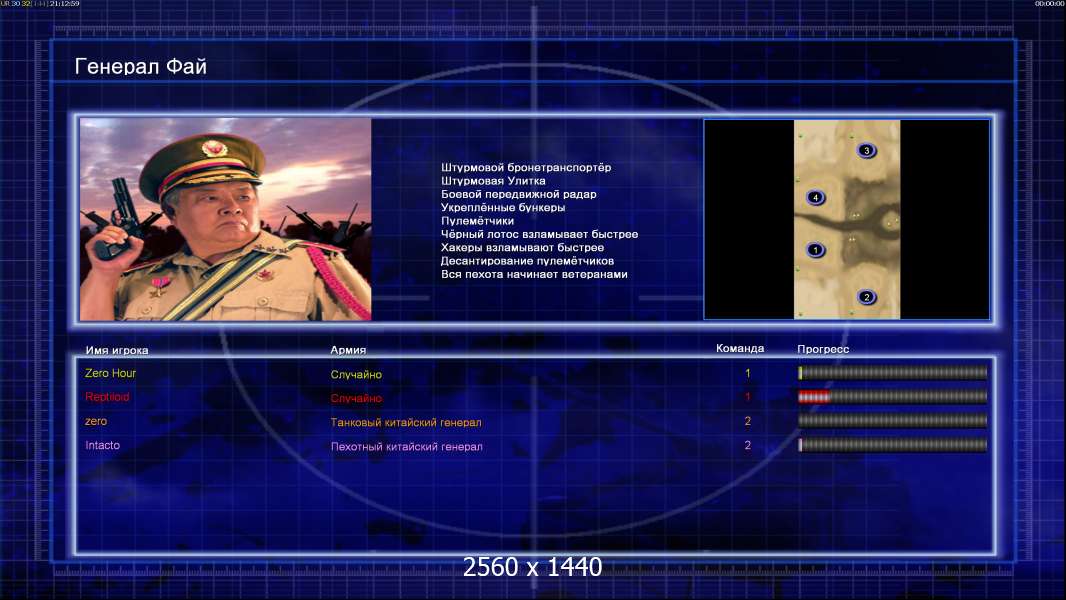
Task: Click the Армия column header
Action: pyautogui.click(x=348, y=350)
